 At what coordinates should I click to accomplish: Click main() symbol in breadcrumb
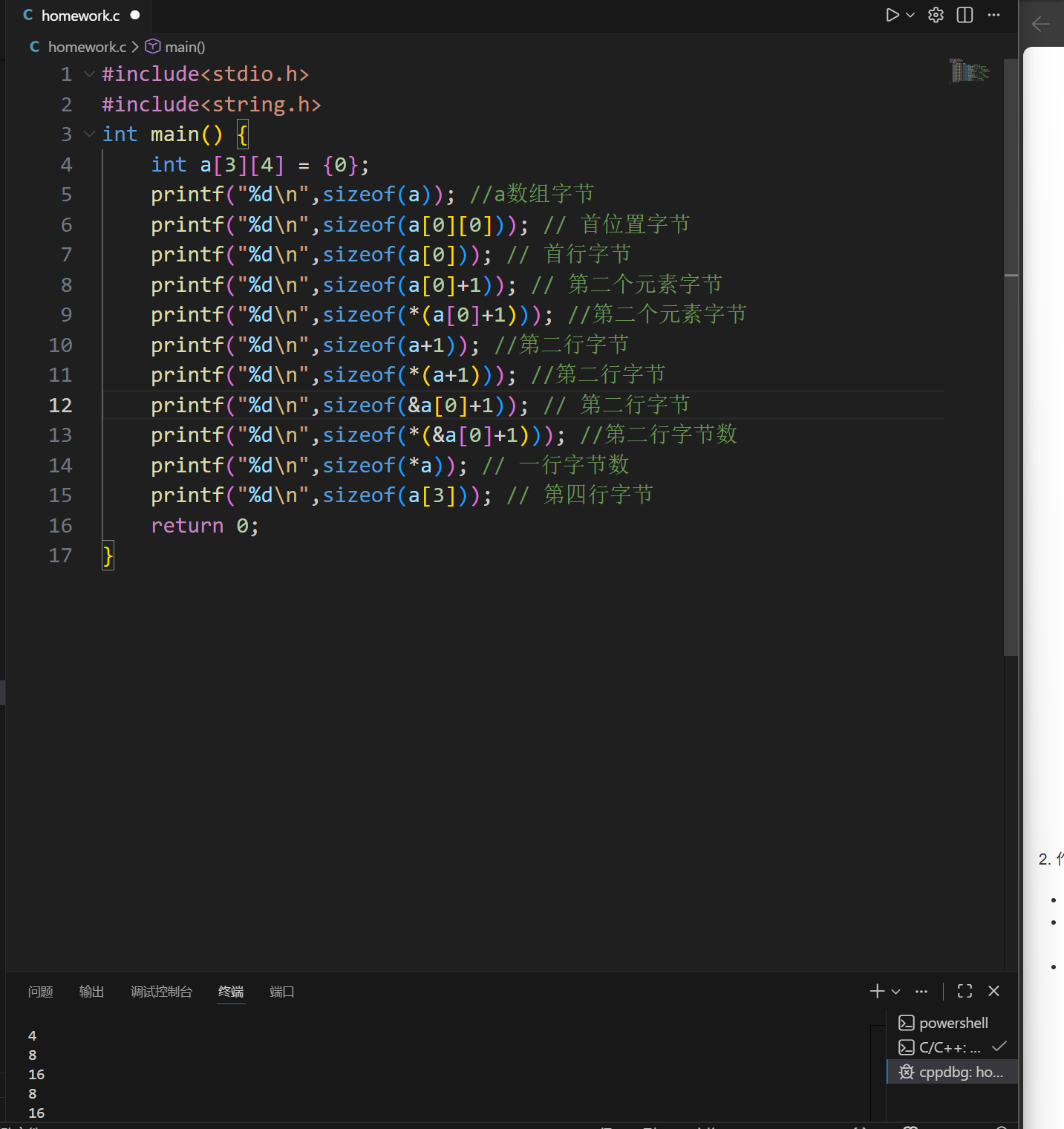(x=185, y=47)
